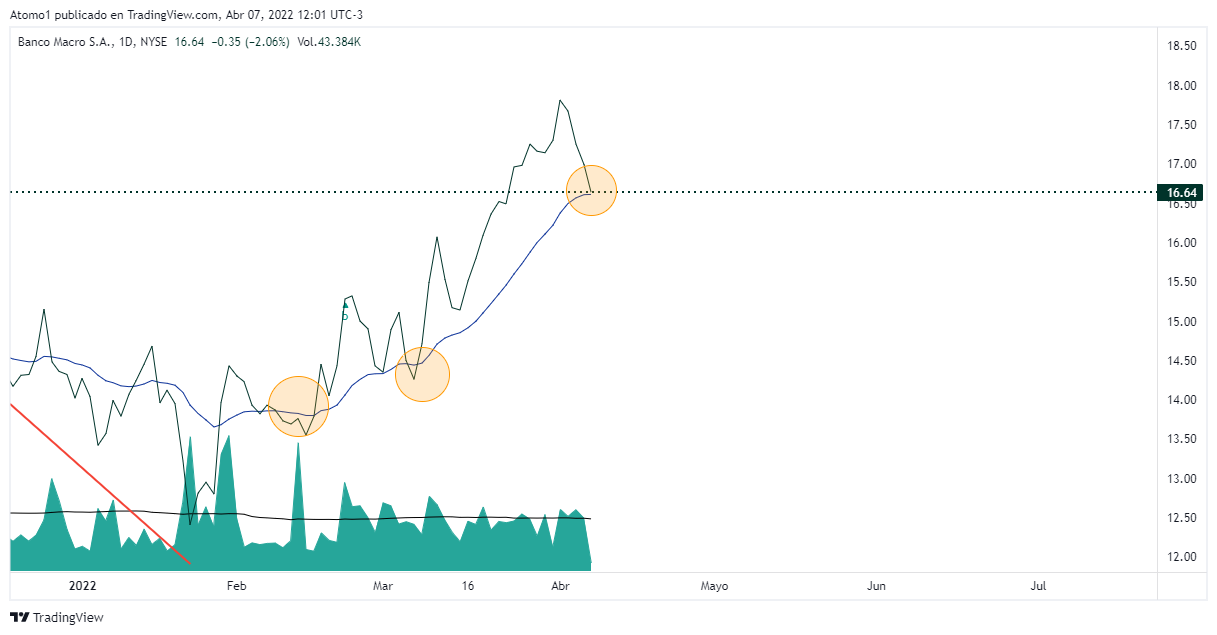Click the orange circle in mid-February
Viewport: 1217px width, 635px height.
298,405
